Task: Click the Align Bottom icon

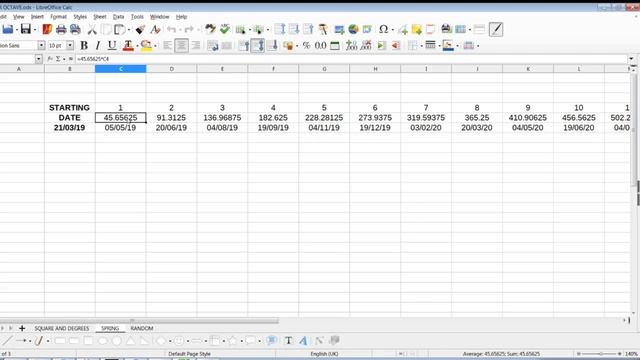Action: coord(272,45)
